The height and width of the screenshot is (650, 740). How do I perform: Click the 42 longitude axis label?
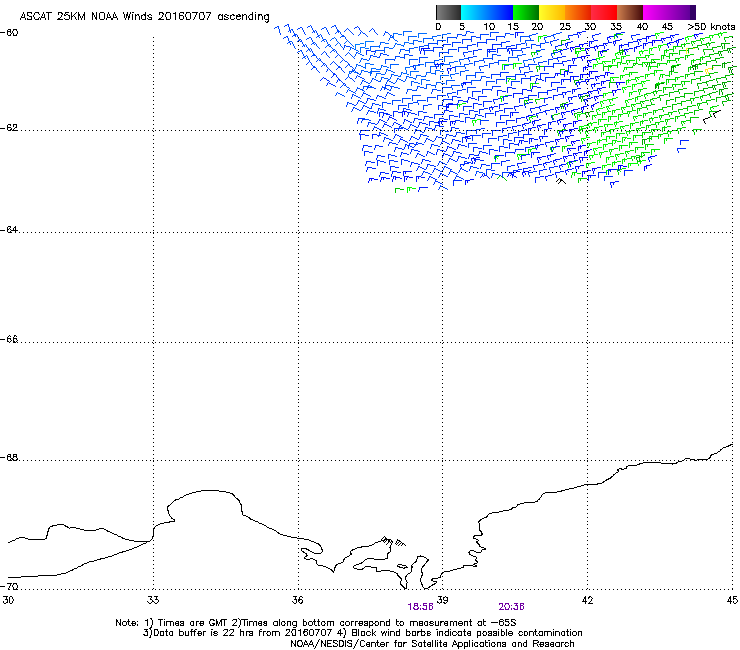pyautogui.click(x=587, y=600)
